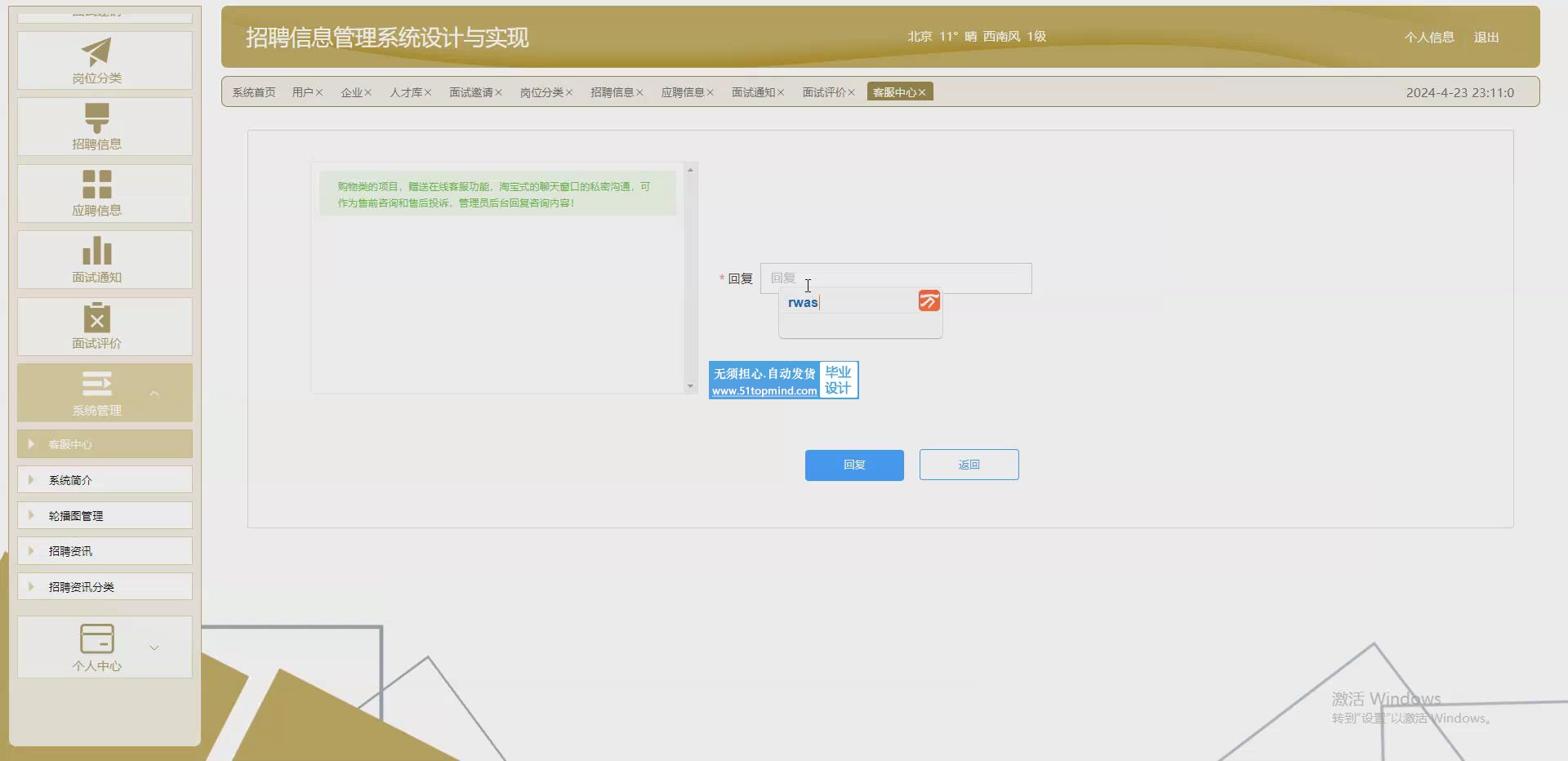
Task: Select 招聘资讯 in the sidebar submenu
Action: (x=105, y=551)
